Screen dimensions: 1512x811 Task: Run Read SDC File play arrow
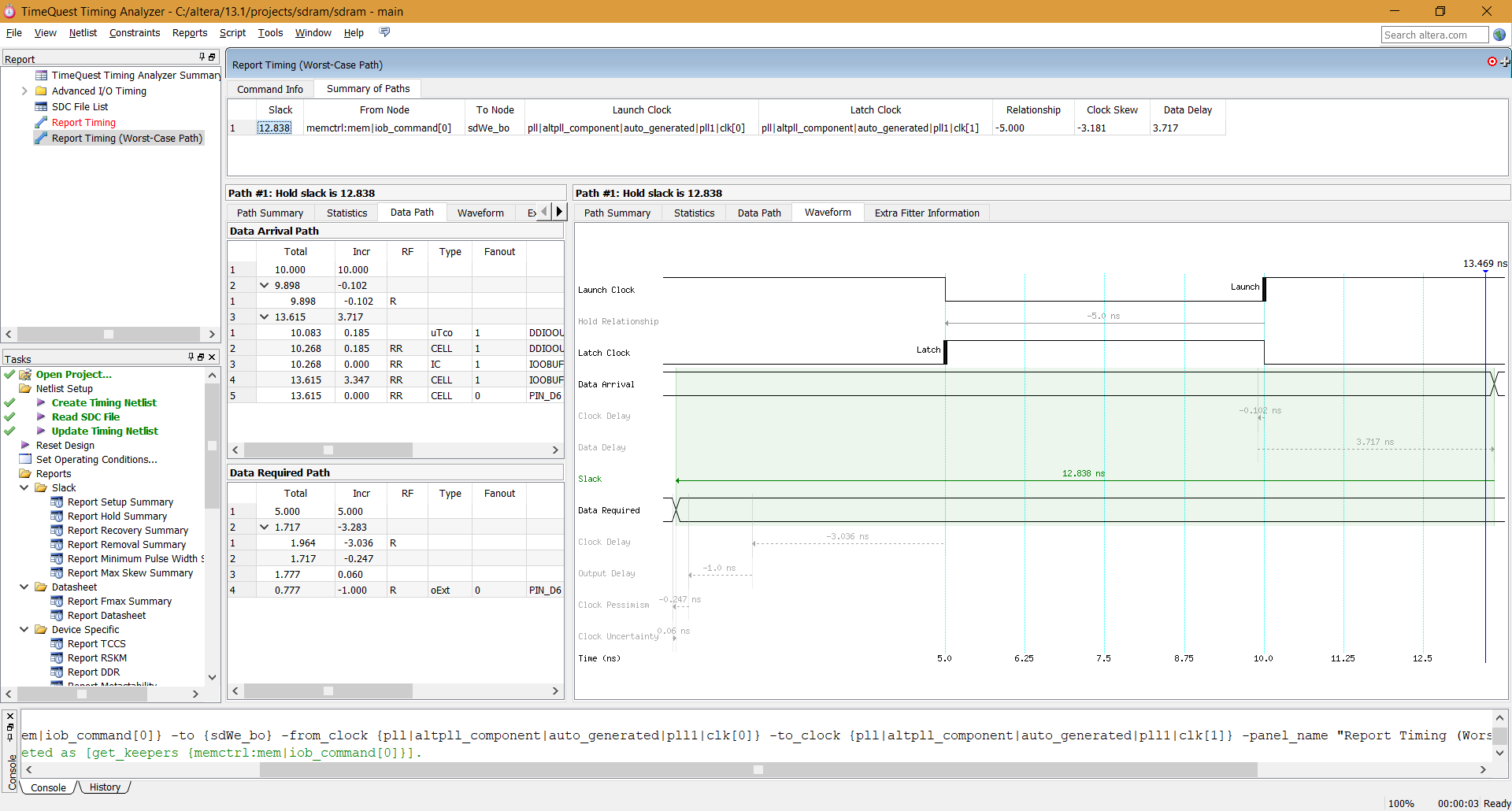click(41, 417)
